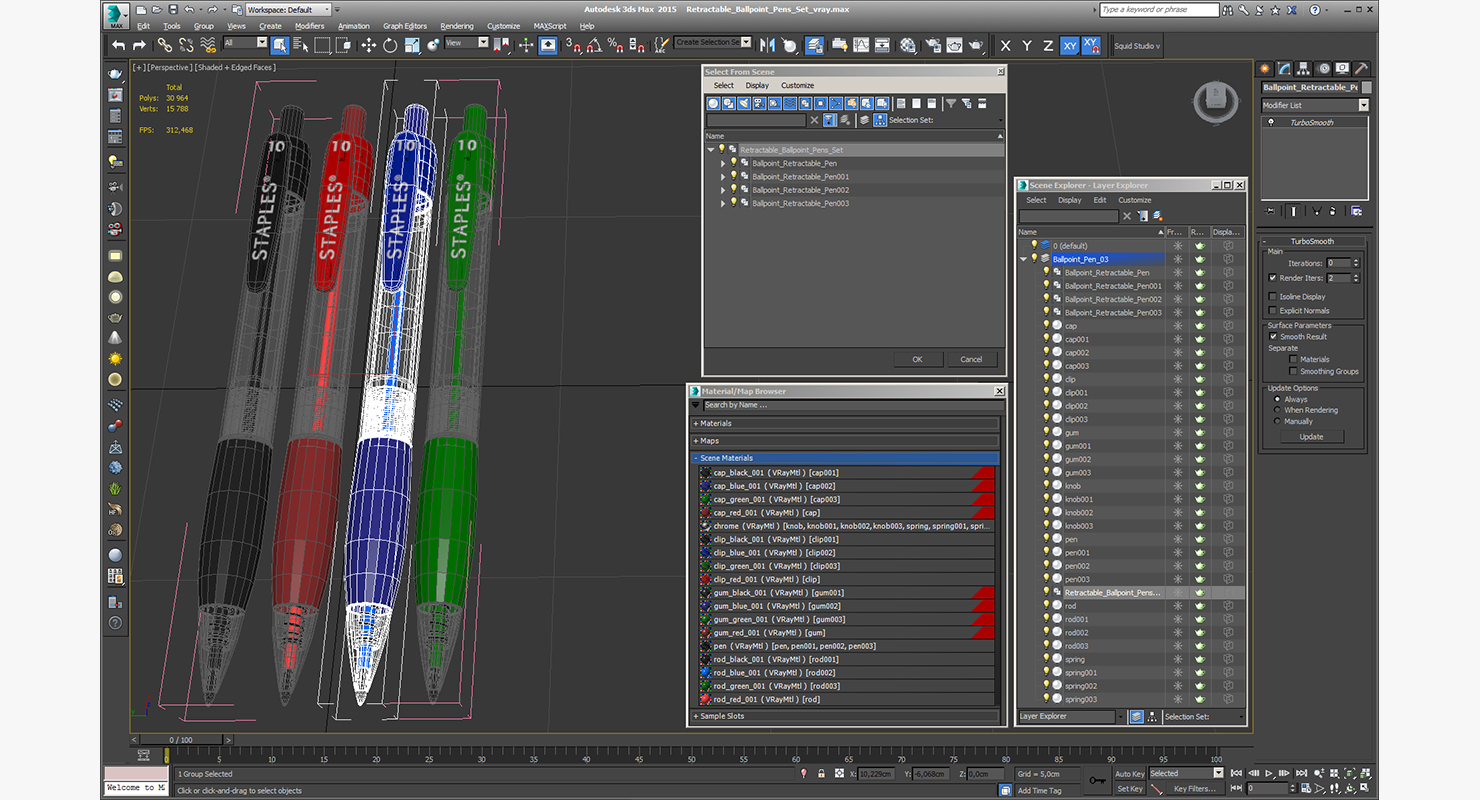Click the Undo arrow in main toolbar
1480x800 pixels.
[x=119, y=45]
